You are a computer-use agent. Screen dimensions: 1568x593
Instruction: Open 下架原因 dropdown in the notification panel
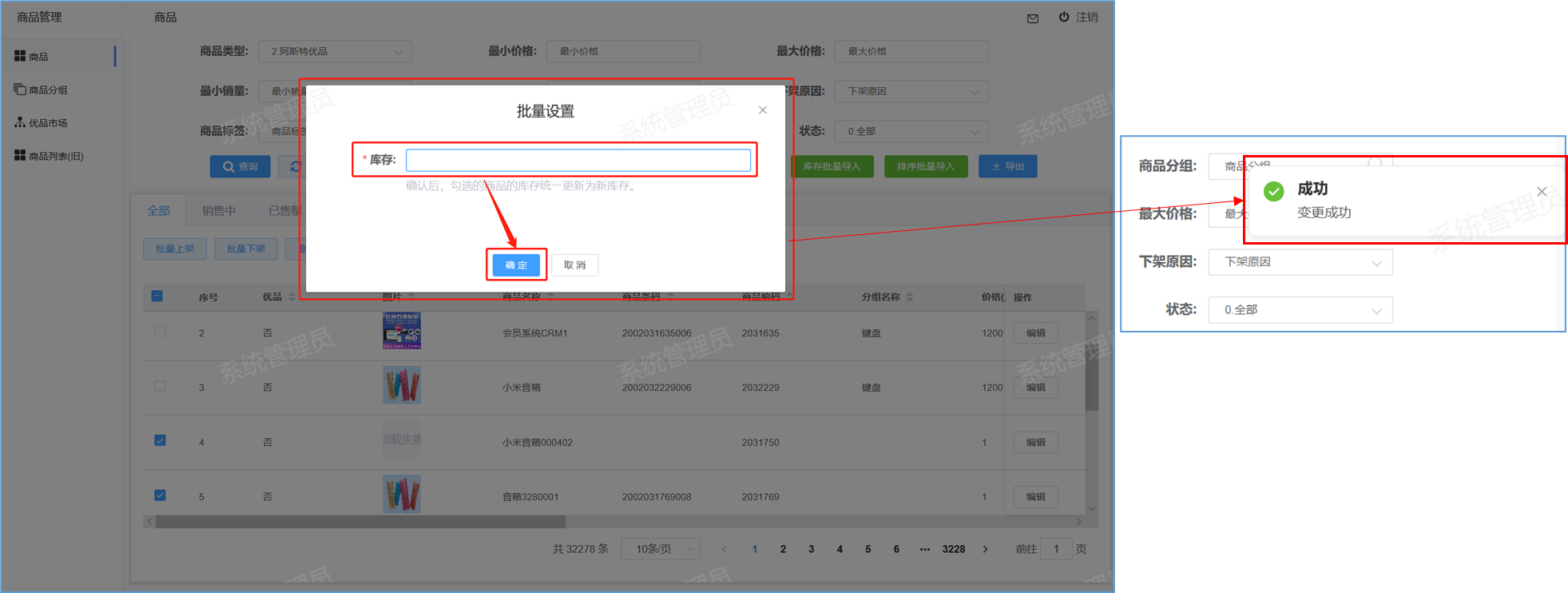click(x=1300, y=262)
